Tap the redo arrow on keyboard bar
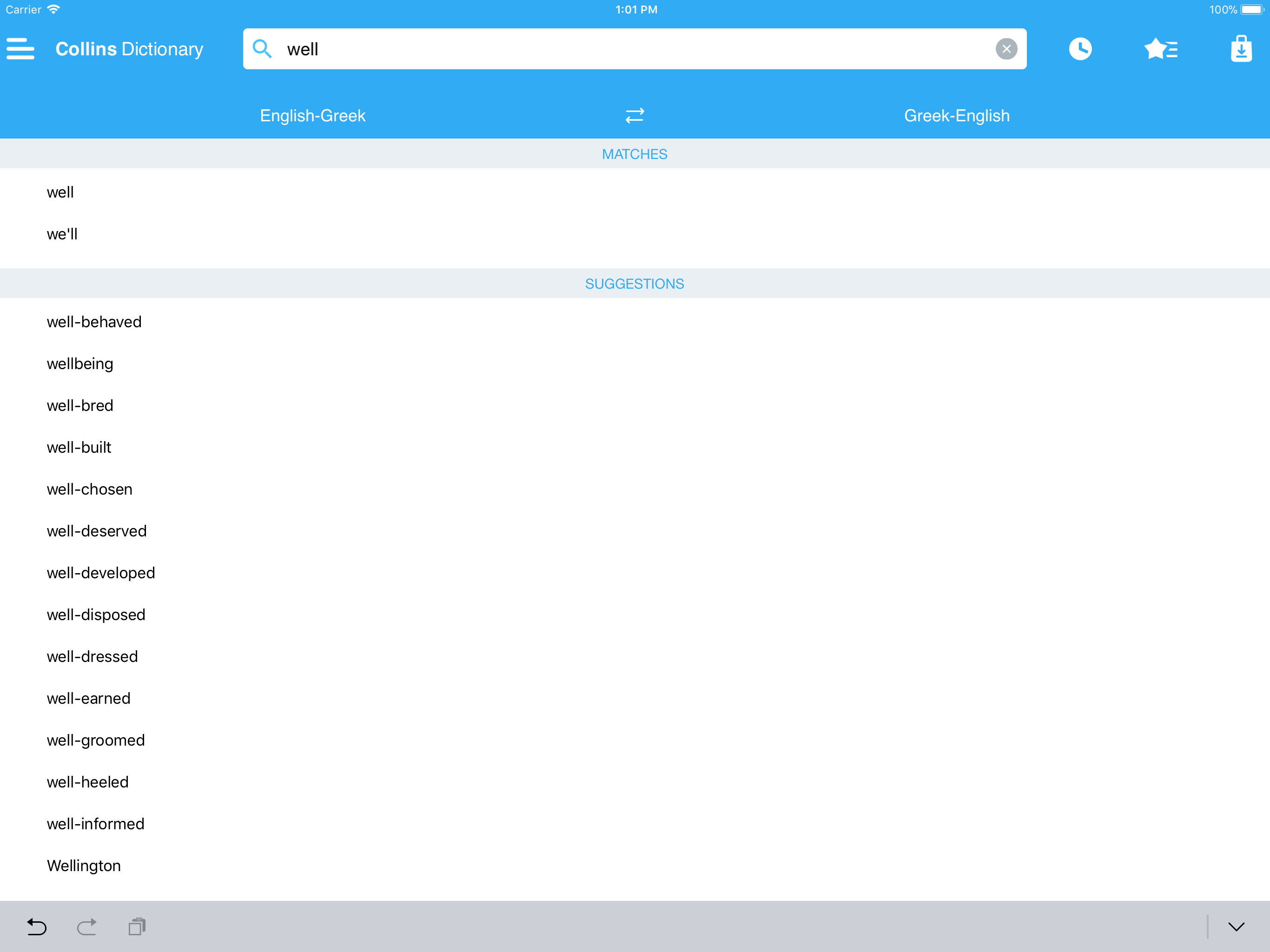This screenshot has height=952, width=1270. tap(86, 926)
